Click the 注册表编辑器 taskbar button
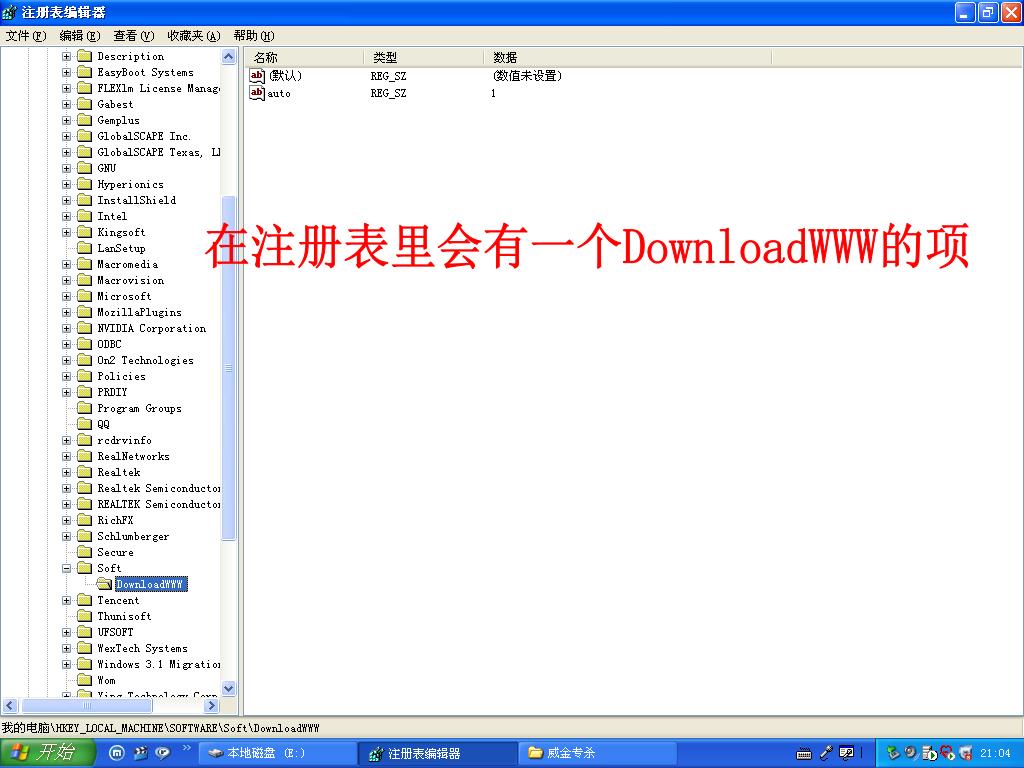This screenshot has width=1024, height=768. click(x=438, y=753)
